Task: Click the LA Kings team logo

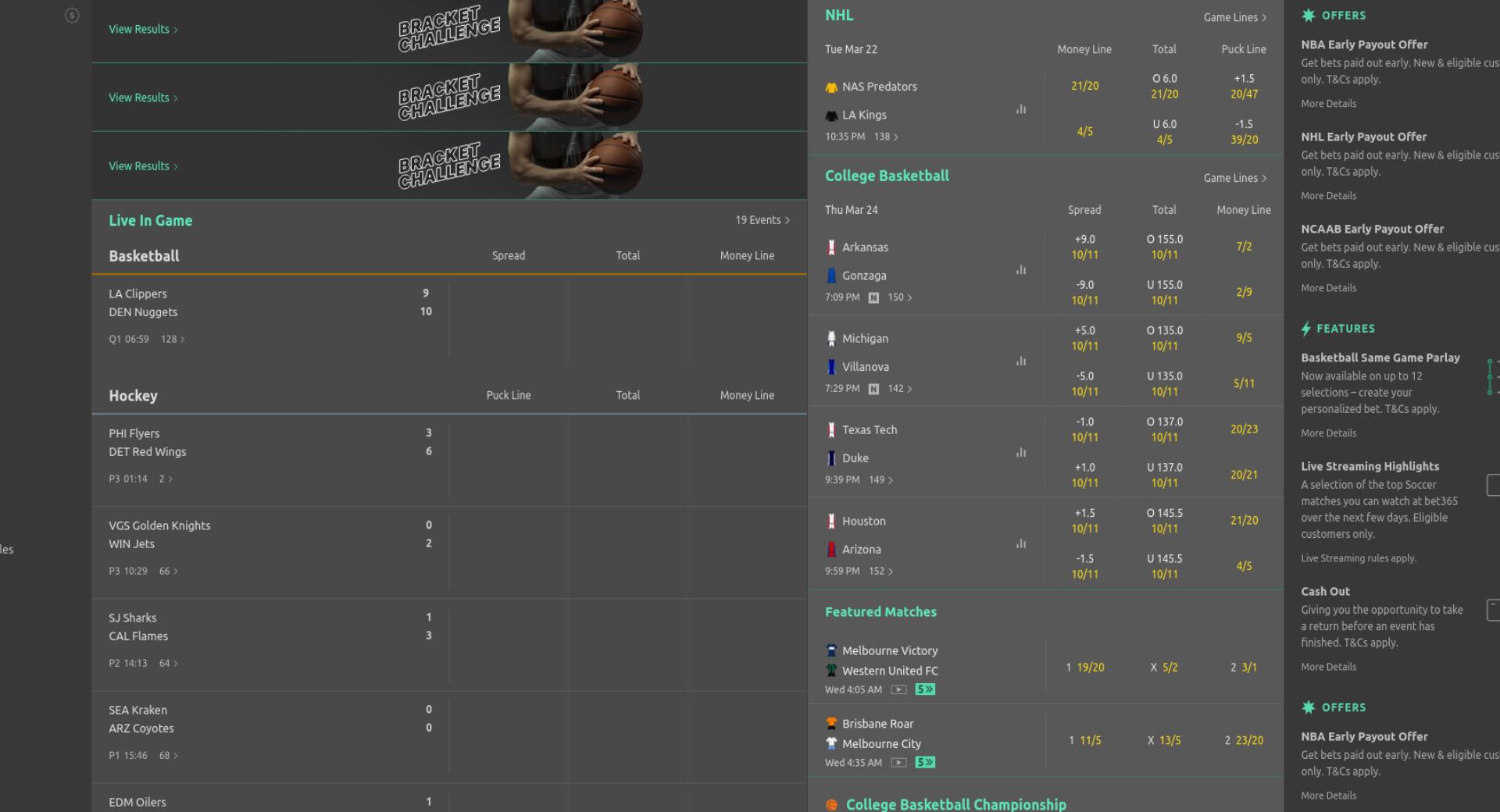Action: coord(831,116)
